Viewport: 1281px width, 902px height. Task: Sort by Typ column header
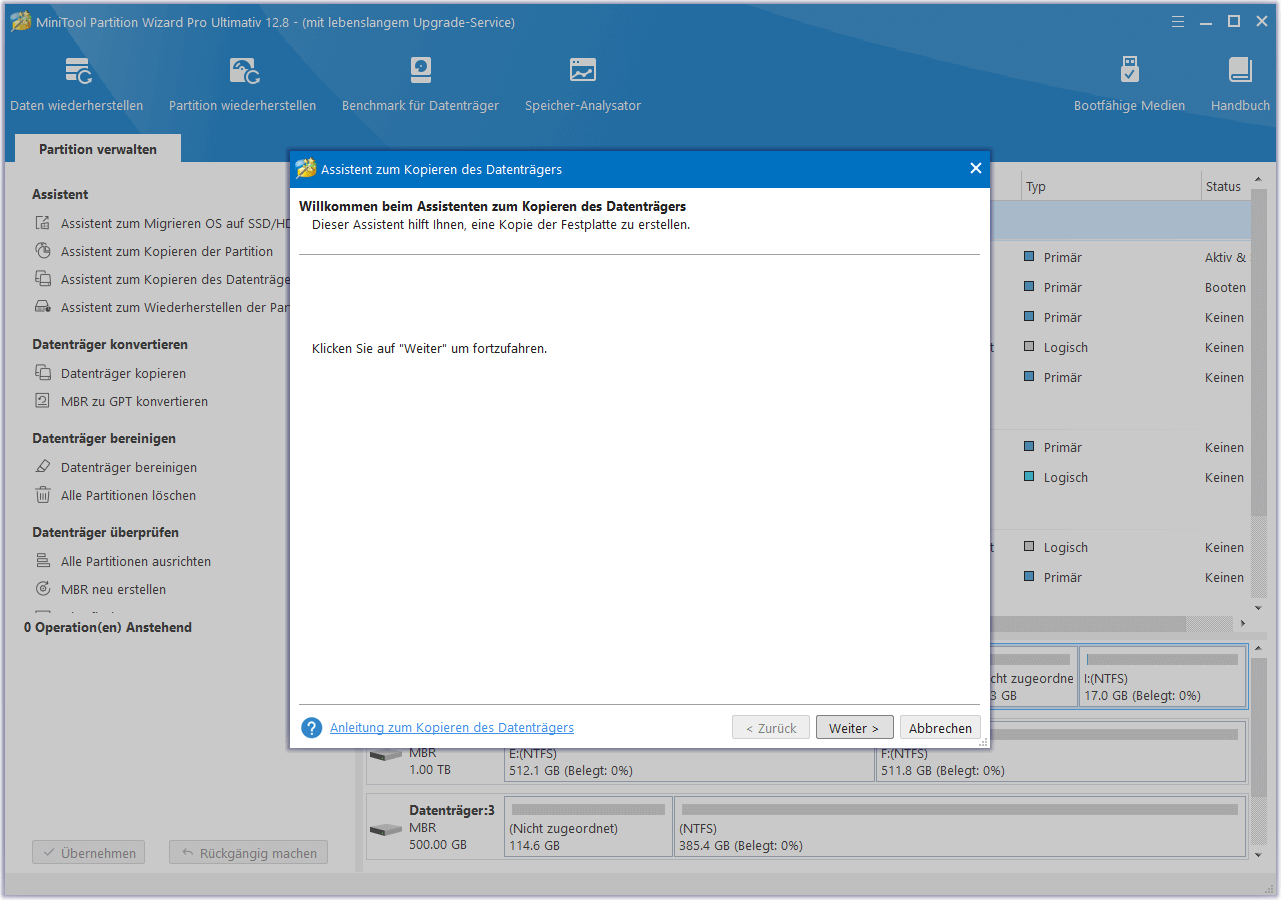1111,187
